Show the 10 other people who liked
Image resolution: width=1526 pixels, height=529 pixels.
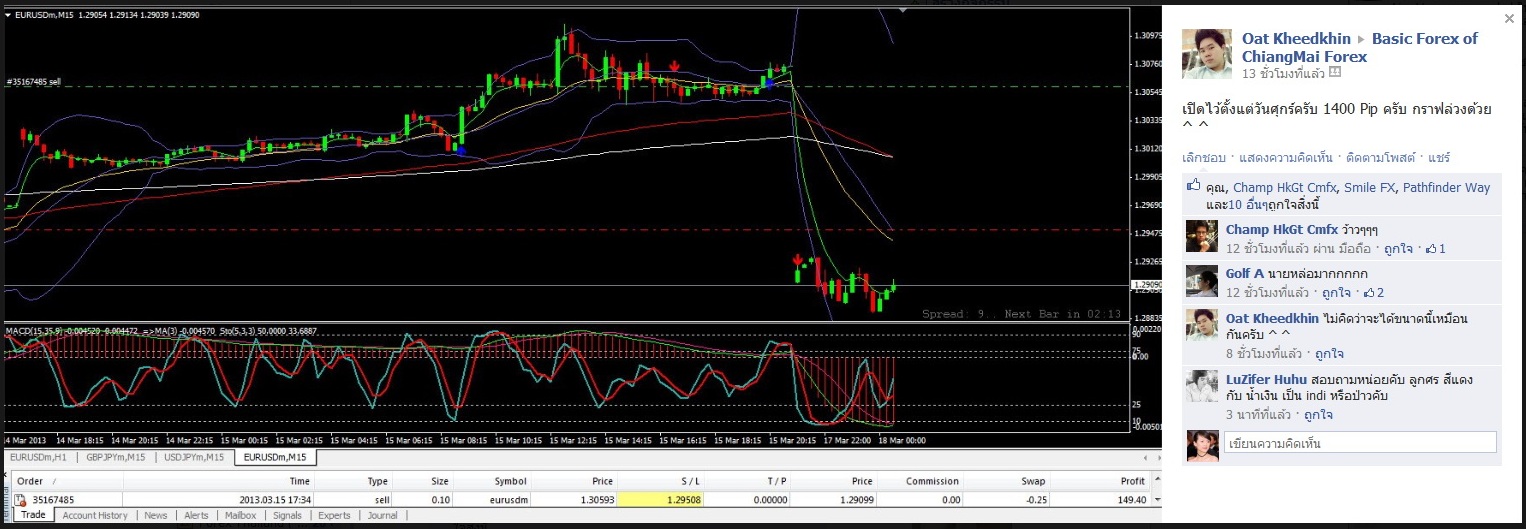pyautogui.click(x=1246, y=205)
